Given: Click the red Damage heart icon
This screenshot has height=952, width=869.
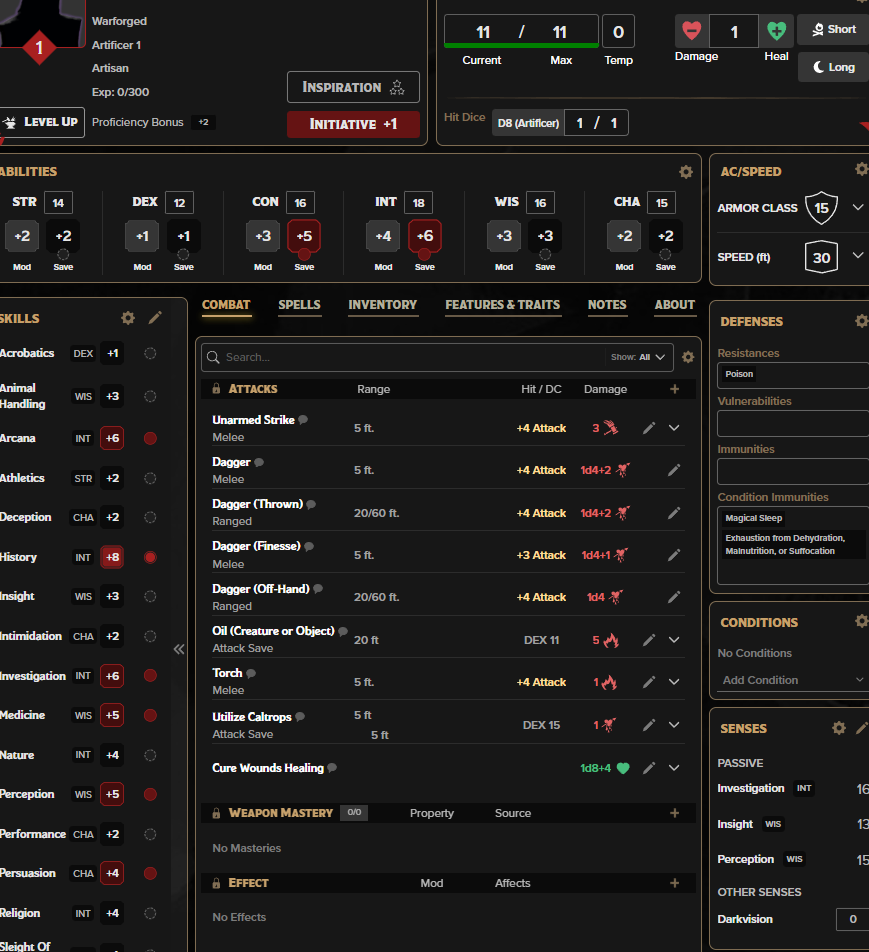Looking at the screenshot, I should click(x=692, y=31).
